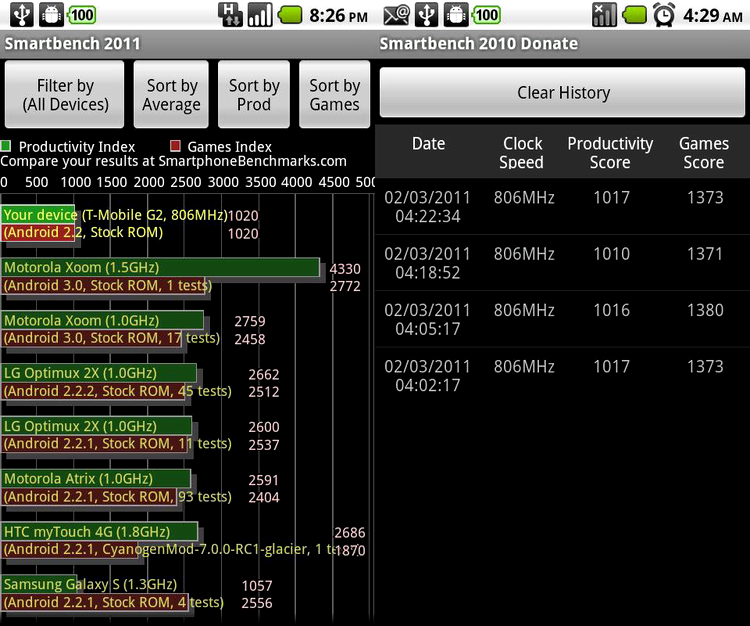
Task: Tap games score 1380 in history
Action: coord(705,310)
